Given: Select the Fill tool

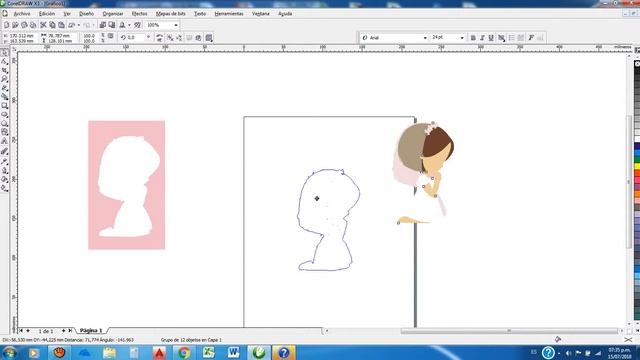Looking at the screenshot, I should click(x=4, y=179).
